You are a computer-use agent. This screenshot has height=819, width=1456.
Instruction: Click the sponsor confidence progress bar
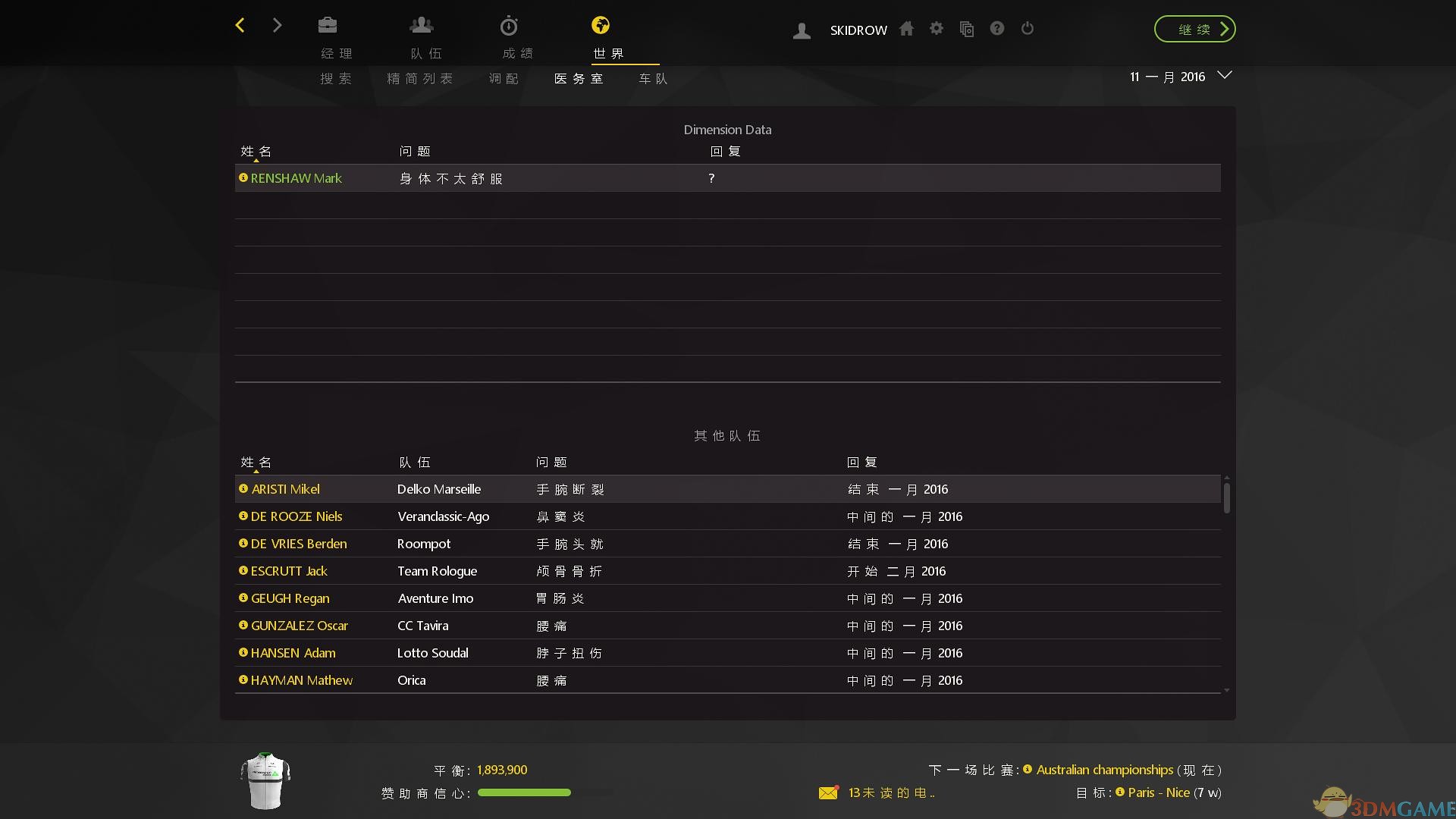[524, 793]
